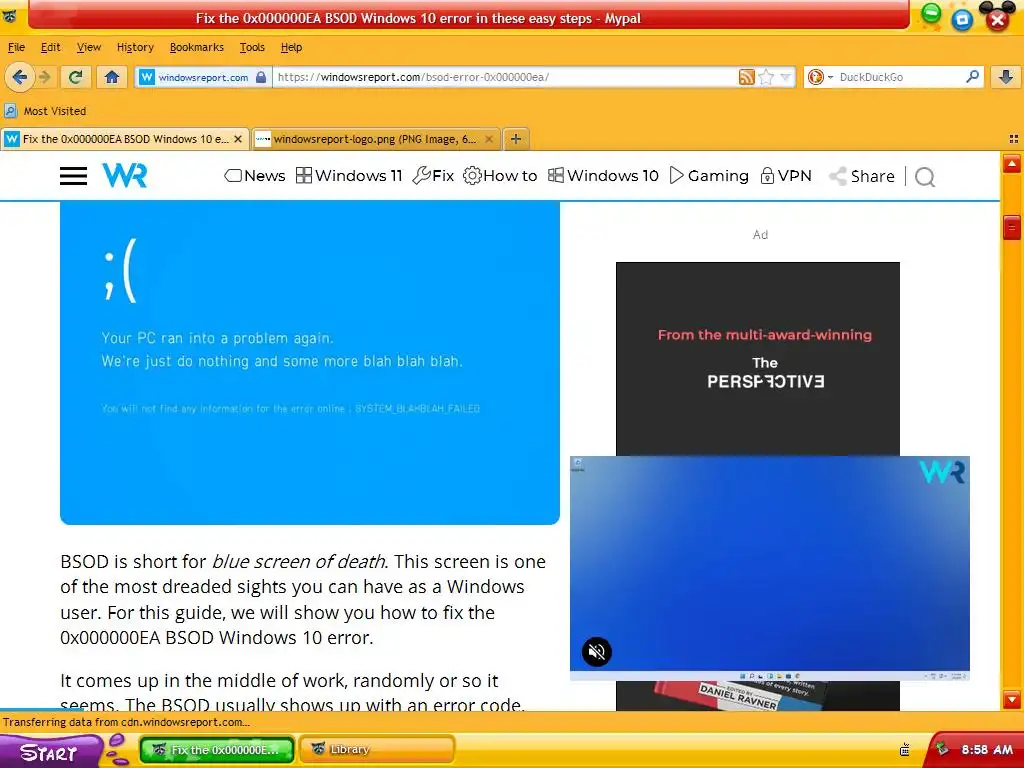Open the VPN section link
Image resolution: width=1024 pixels, height=768 pixels.
tap(786, 176)
